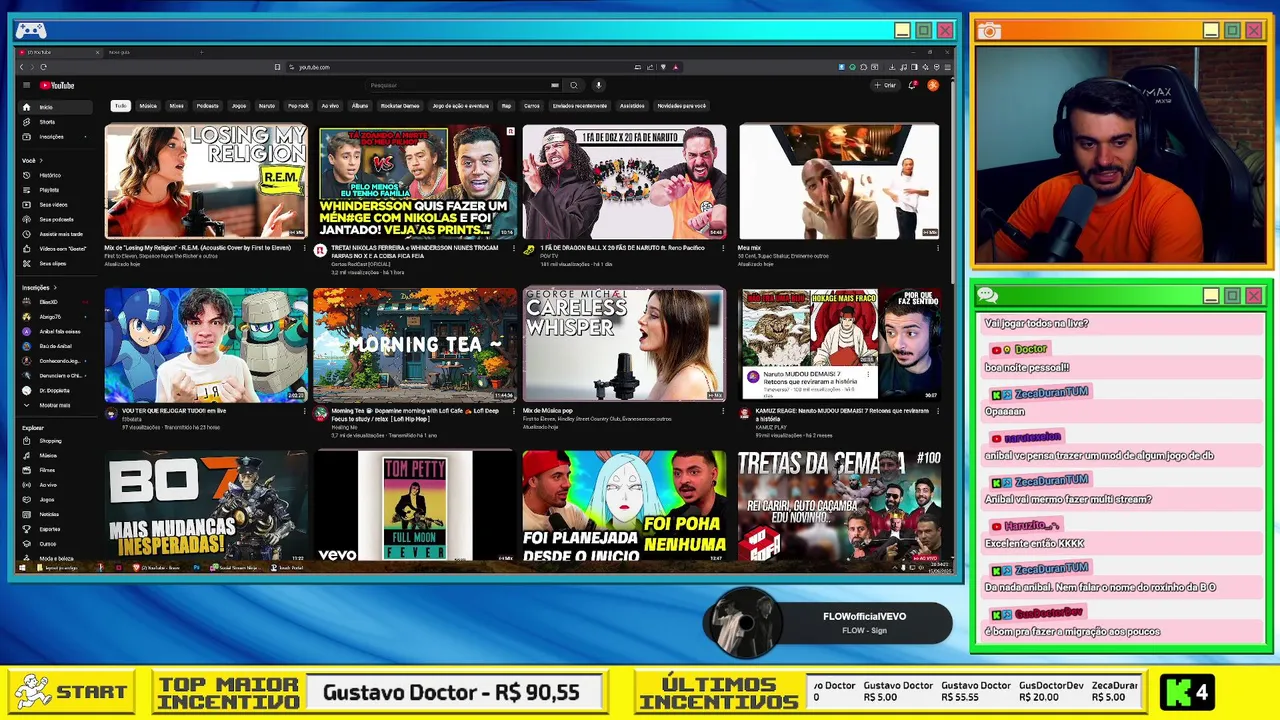The height and width of the screenshot is (720, 1280).
Task: Reload the page in the browser
Action: 43,67
